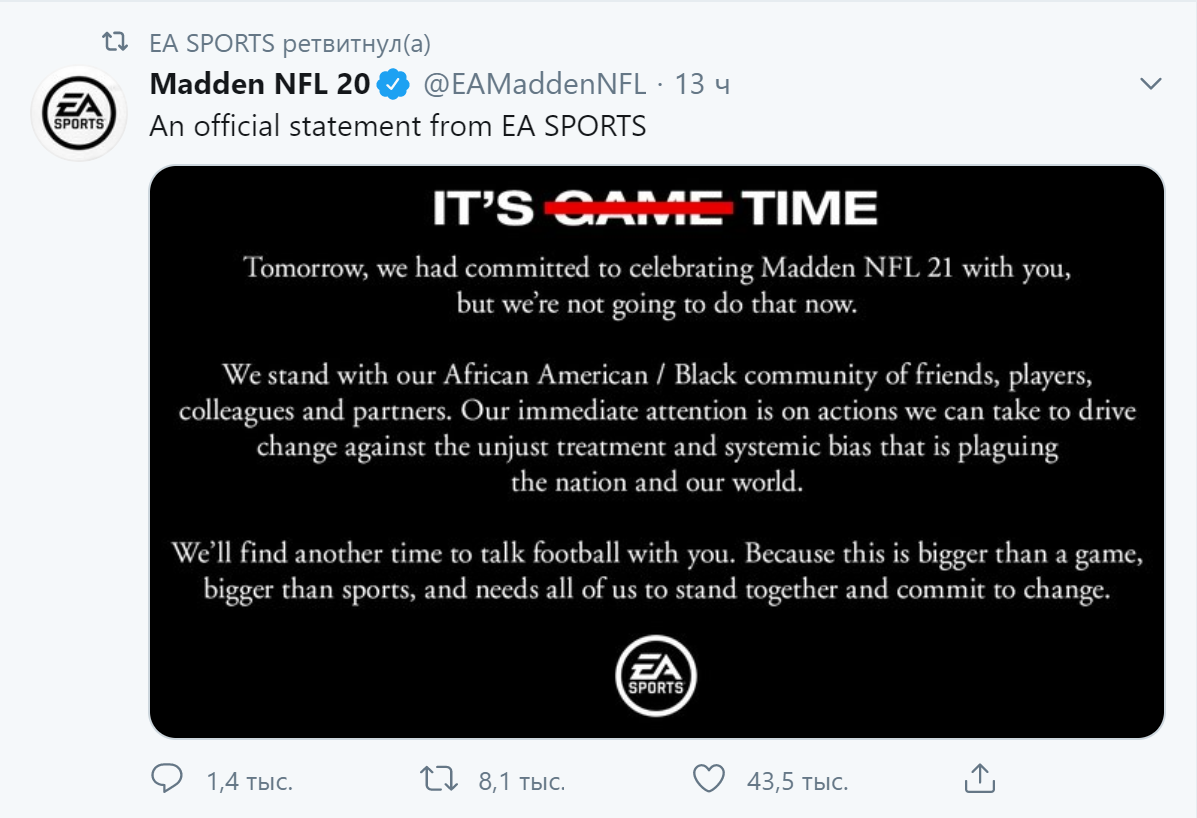Image resolution: width=1197 pixels, height=818 pixels.
Task: Click the 43,5 тыс. likes count
Action: point(797,781)
